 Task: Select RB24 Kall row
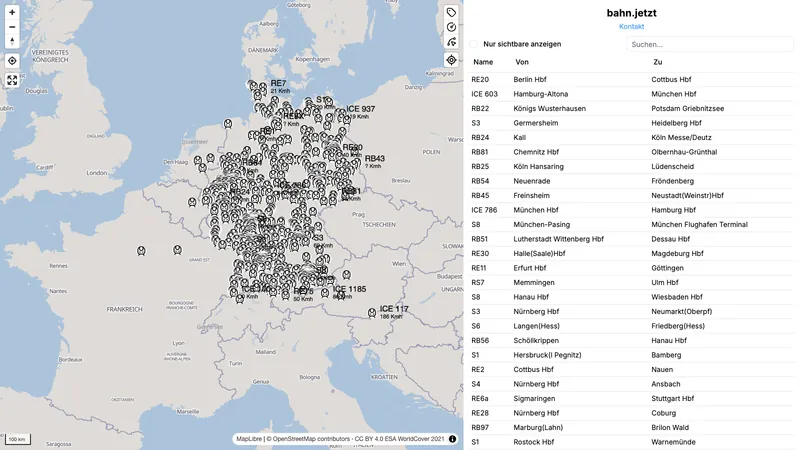631,137
